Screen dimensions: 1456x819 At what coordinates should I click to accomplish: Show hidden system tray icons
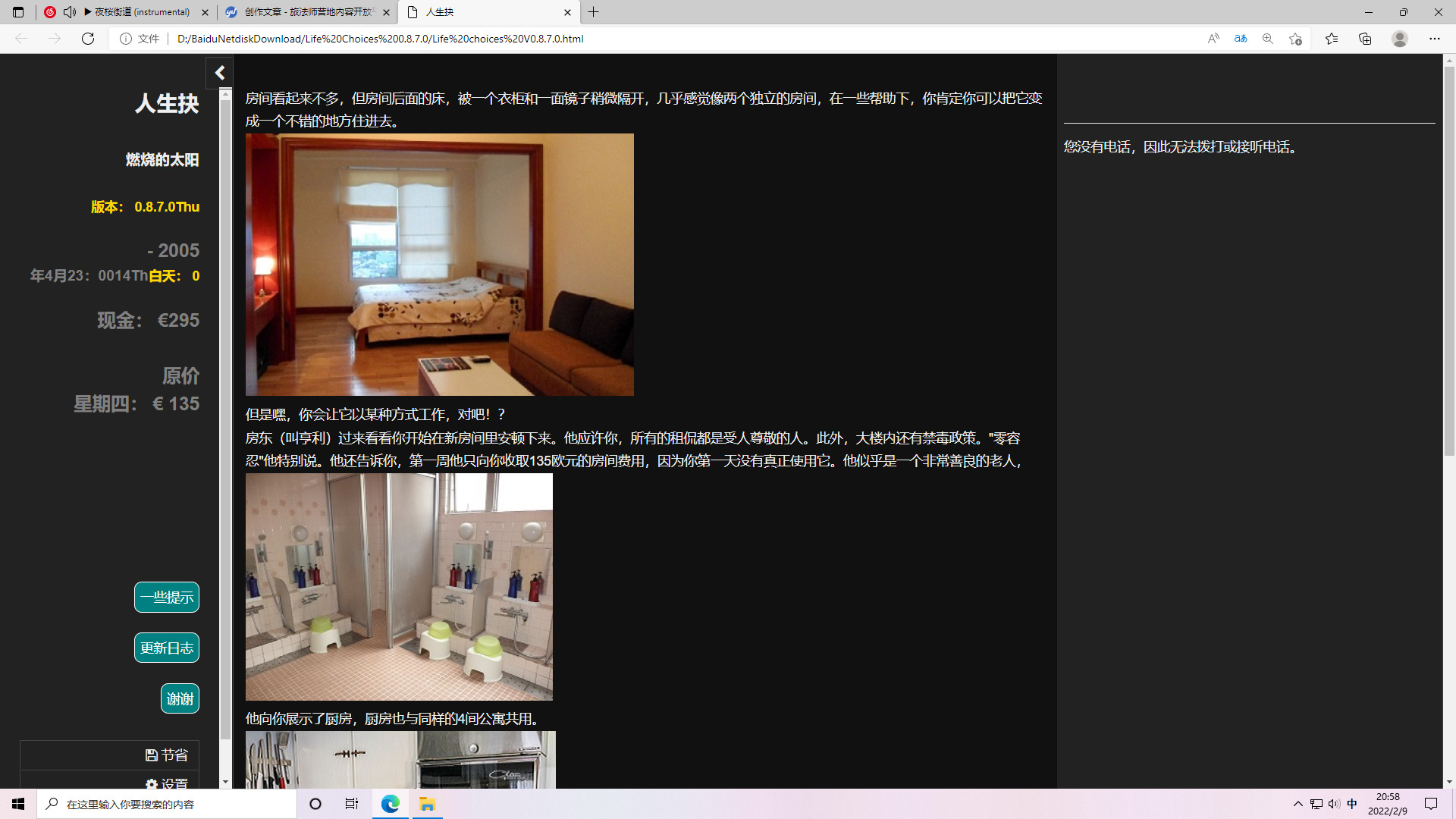click(1298, 804)
